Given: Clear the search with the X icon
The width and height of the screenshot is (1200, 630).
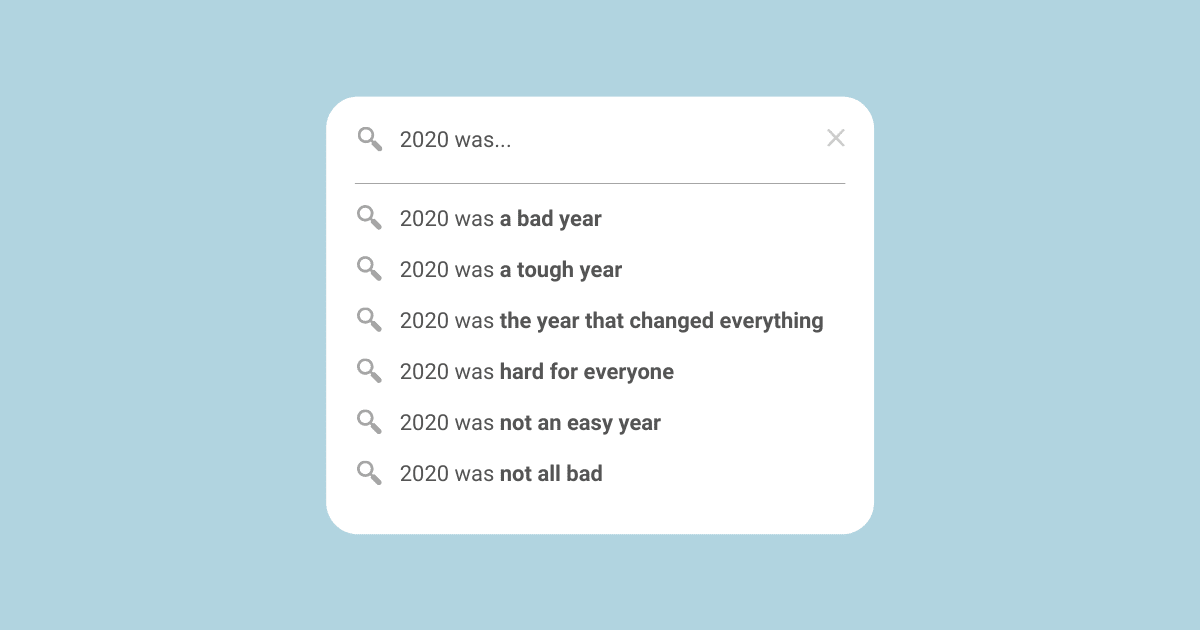Looking at the screenshot, I should [836, 138].
